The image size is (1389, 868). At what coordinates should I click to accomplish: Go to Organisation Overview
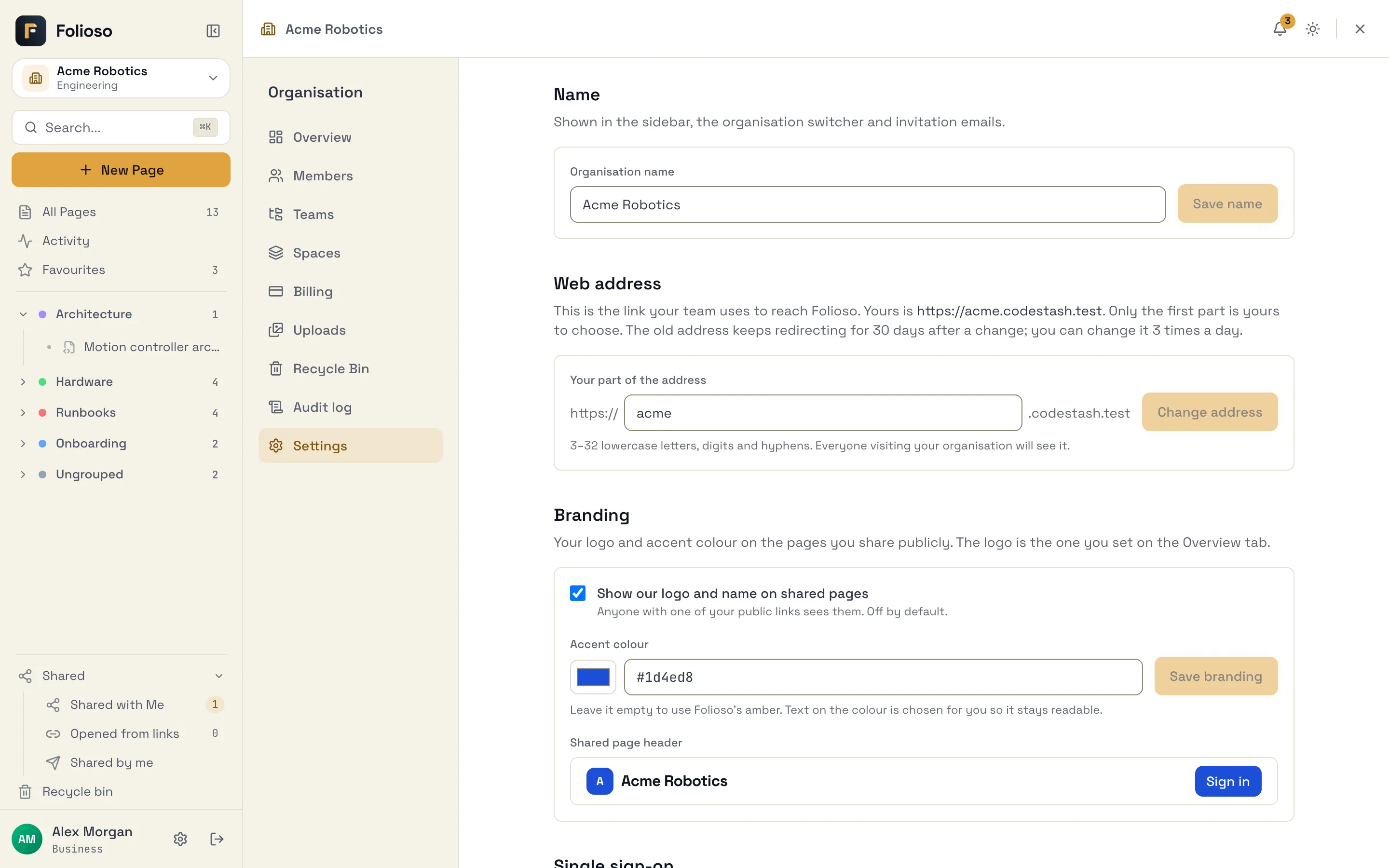coord(350,137)
